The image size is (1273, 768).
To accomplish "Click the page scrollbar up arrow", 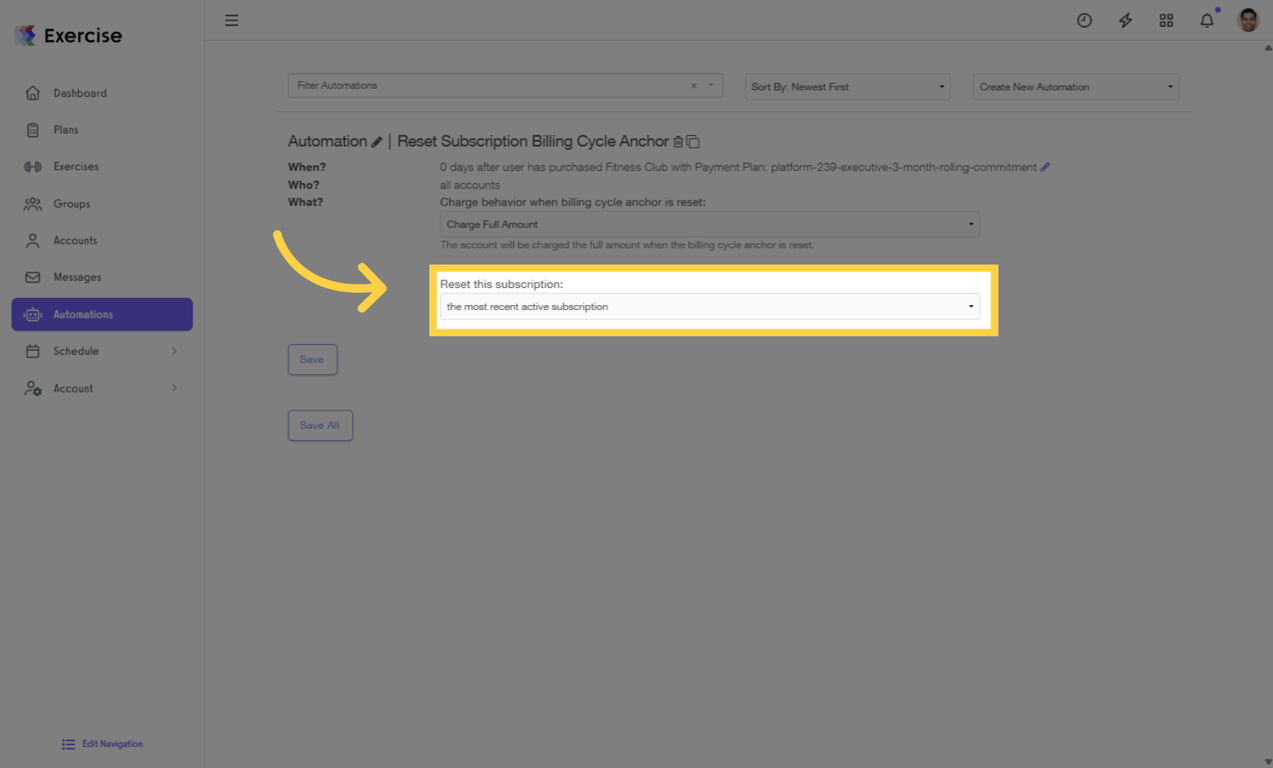I will pos(1267,47).
